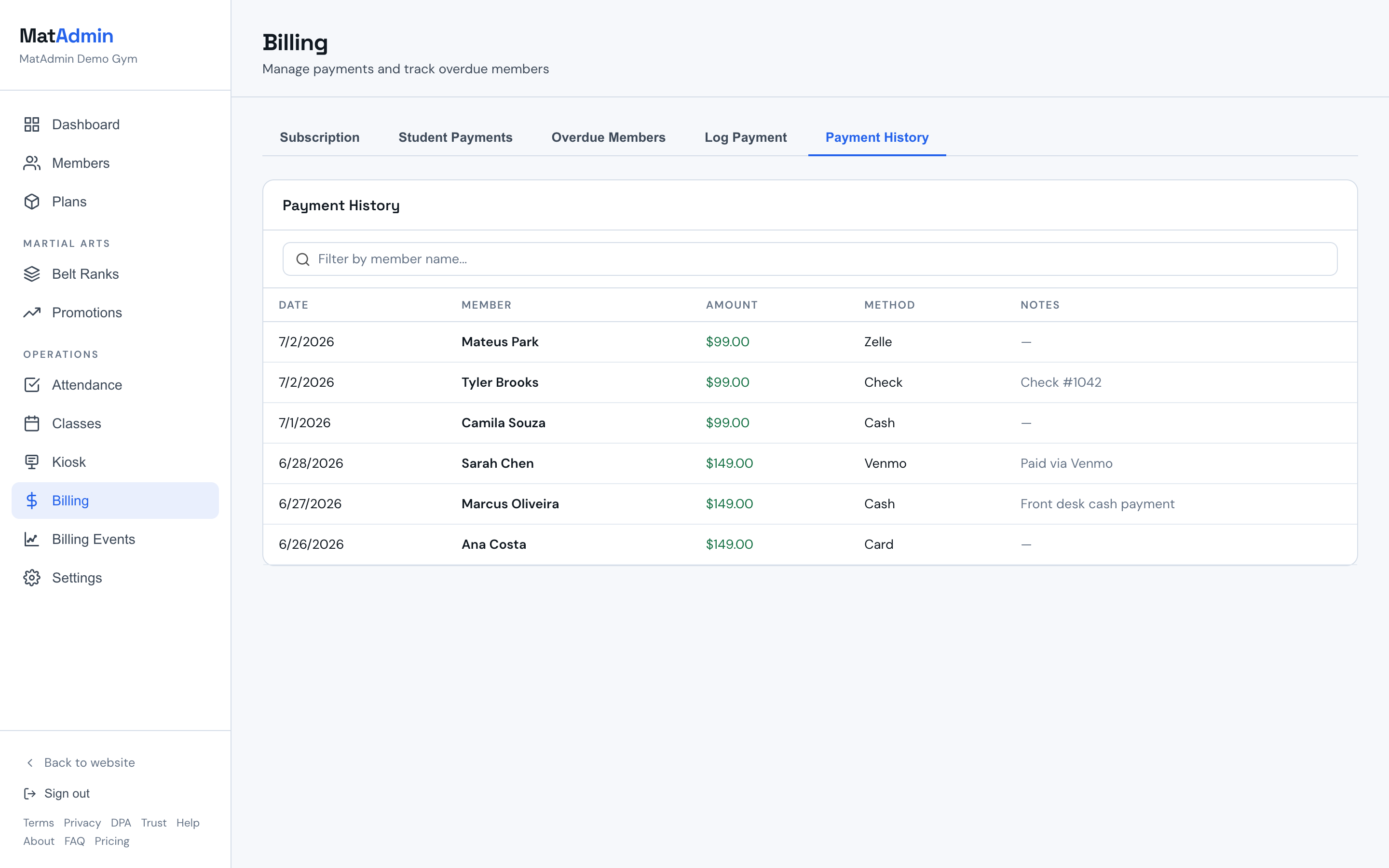
Task: Click the Promotions trending arrow icon
Action: coord(31,312)
